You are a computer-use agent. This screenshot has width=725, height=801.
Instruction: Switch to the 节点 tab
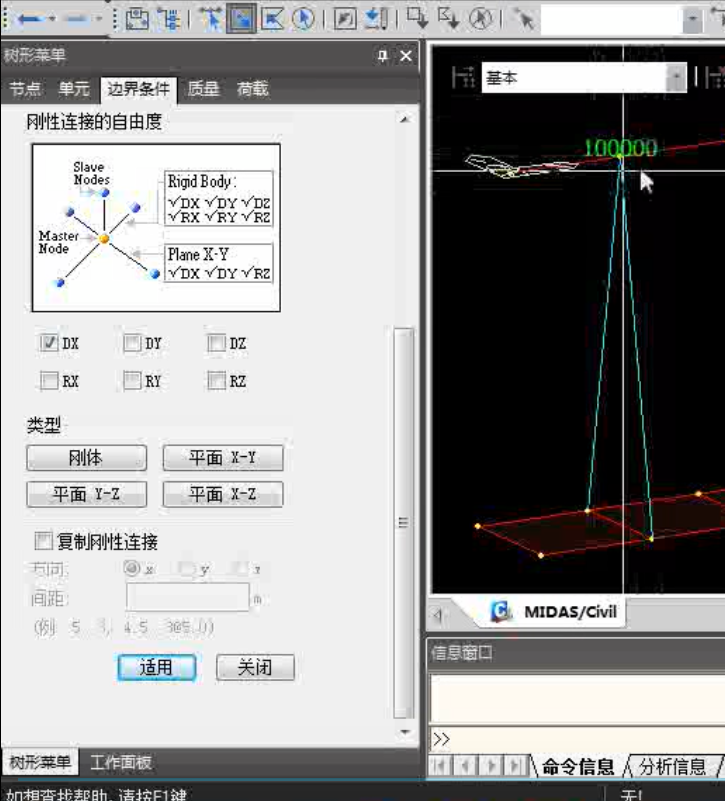(x=25, y=89)
